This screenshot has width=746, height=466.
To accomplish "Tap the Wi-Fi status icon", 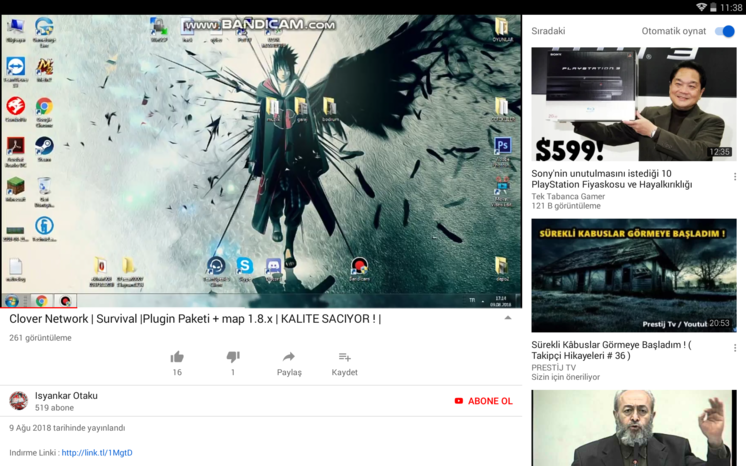I will coord(701,7).
